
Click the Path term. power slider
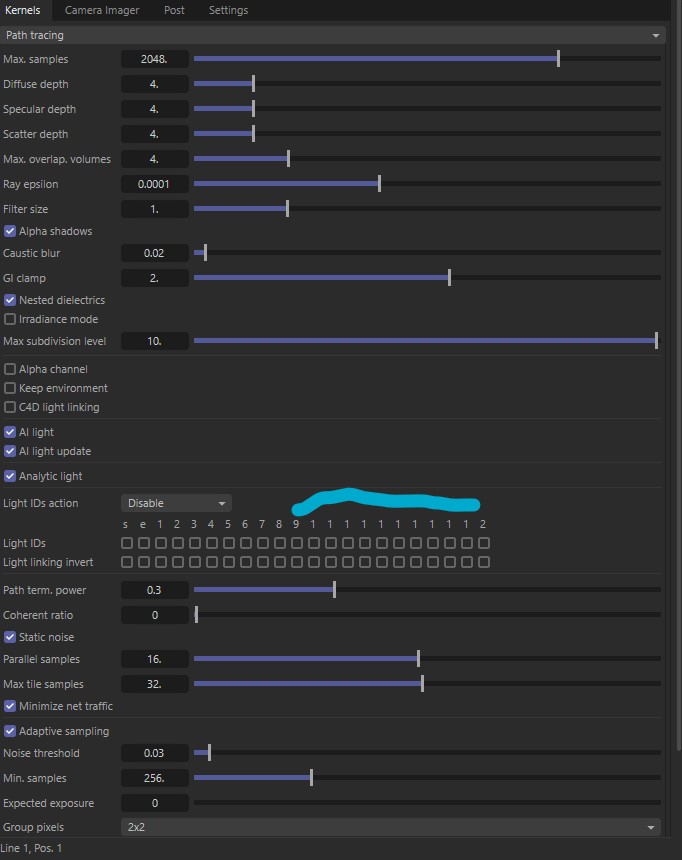(x=427, y=590)
